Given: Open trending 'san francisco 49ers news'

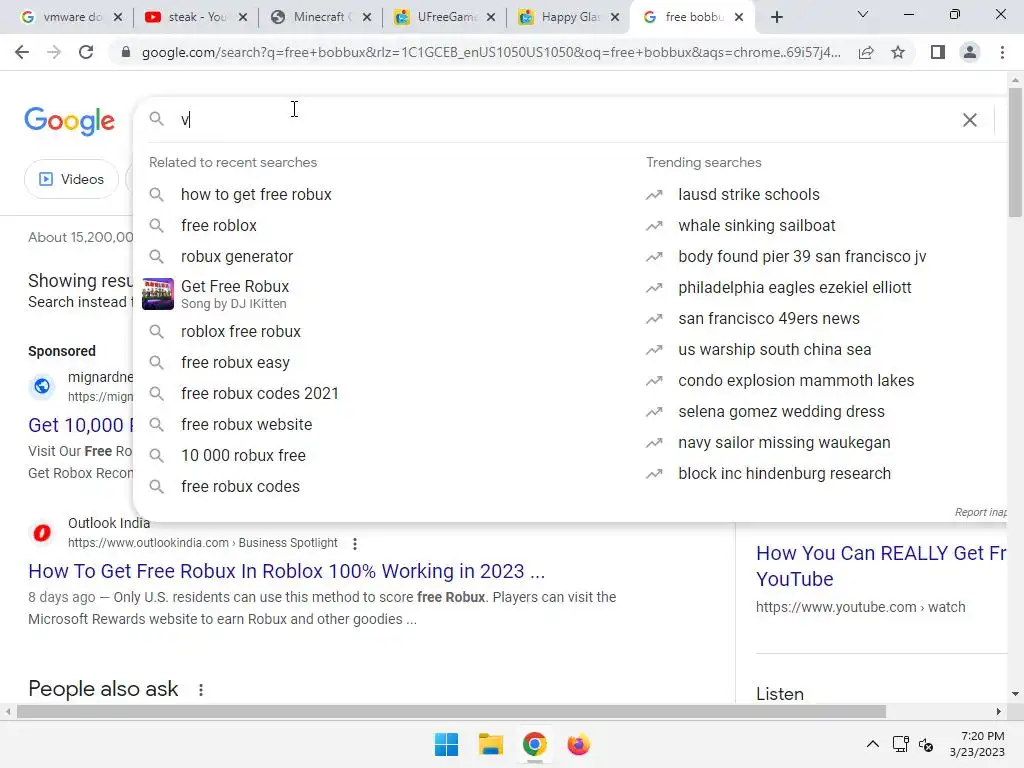Looking at the screenshot, I should 769,319.
